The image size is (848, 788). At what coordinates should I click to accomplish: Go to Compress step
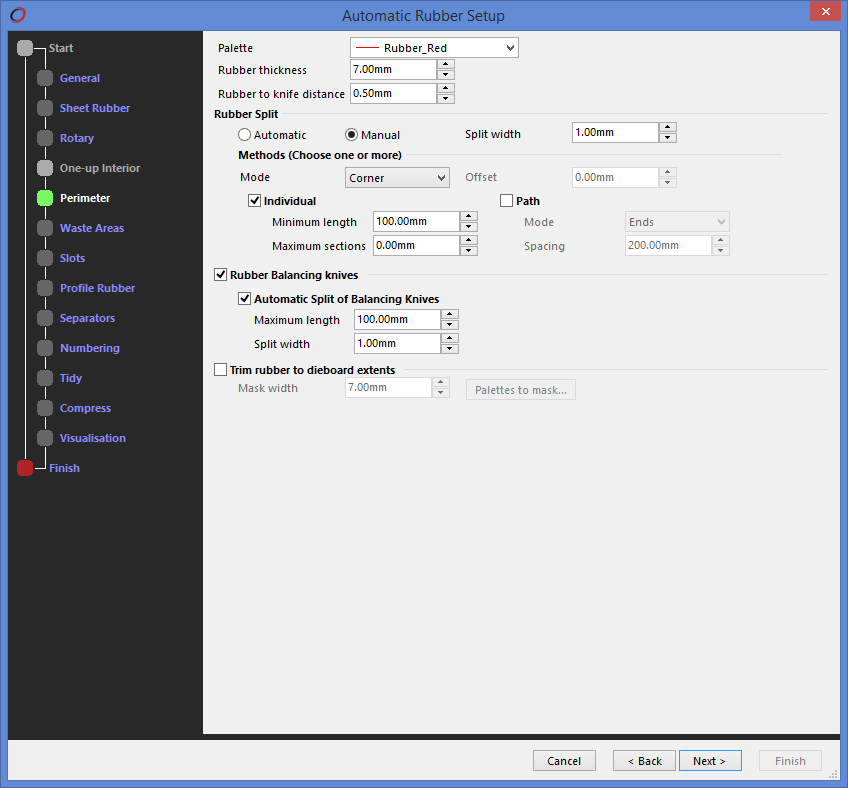coord(85,408)
